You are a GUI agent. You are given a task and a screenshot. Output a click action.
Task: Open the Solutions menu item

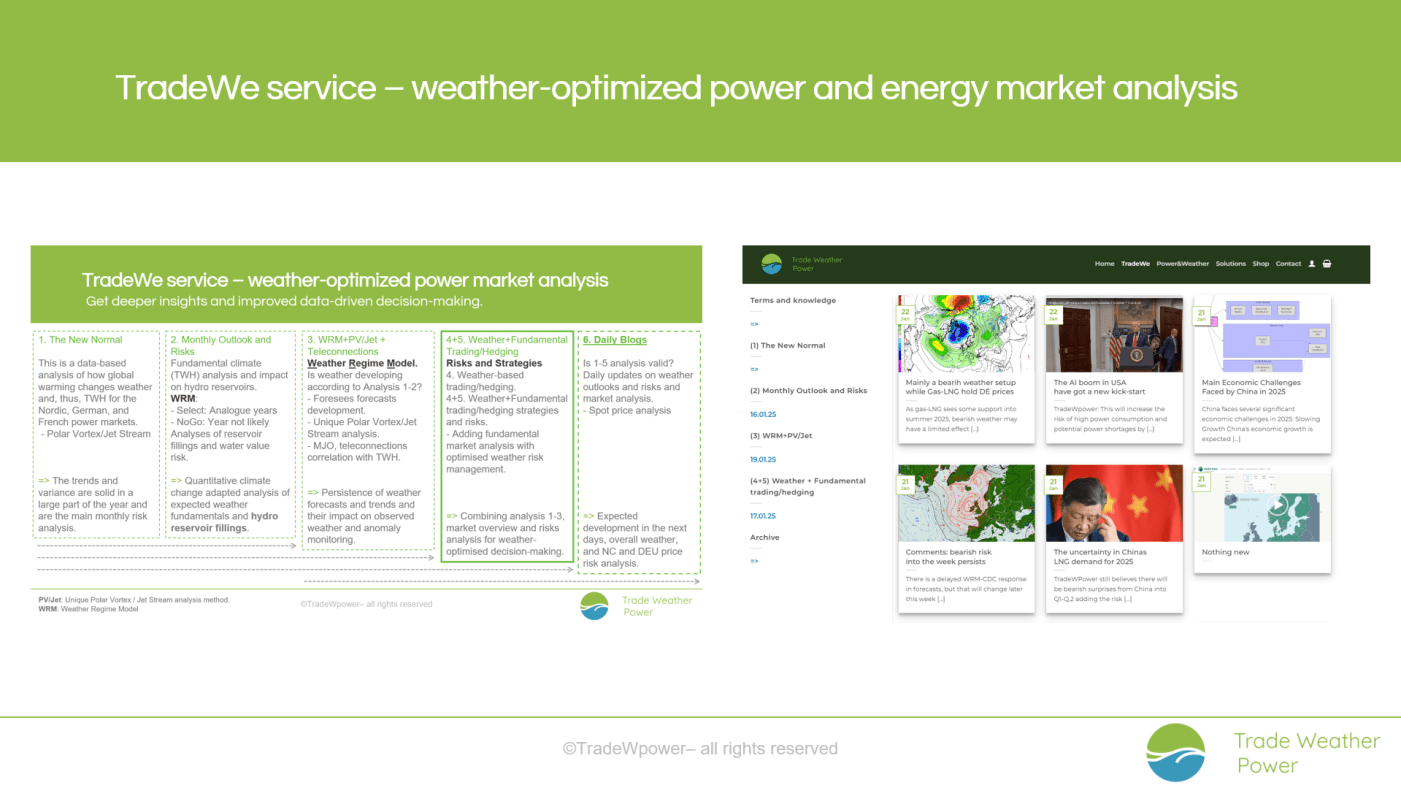click(1231, 264)
